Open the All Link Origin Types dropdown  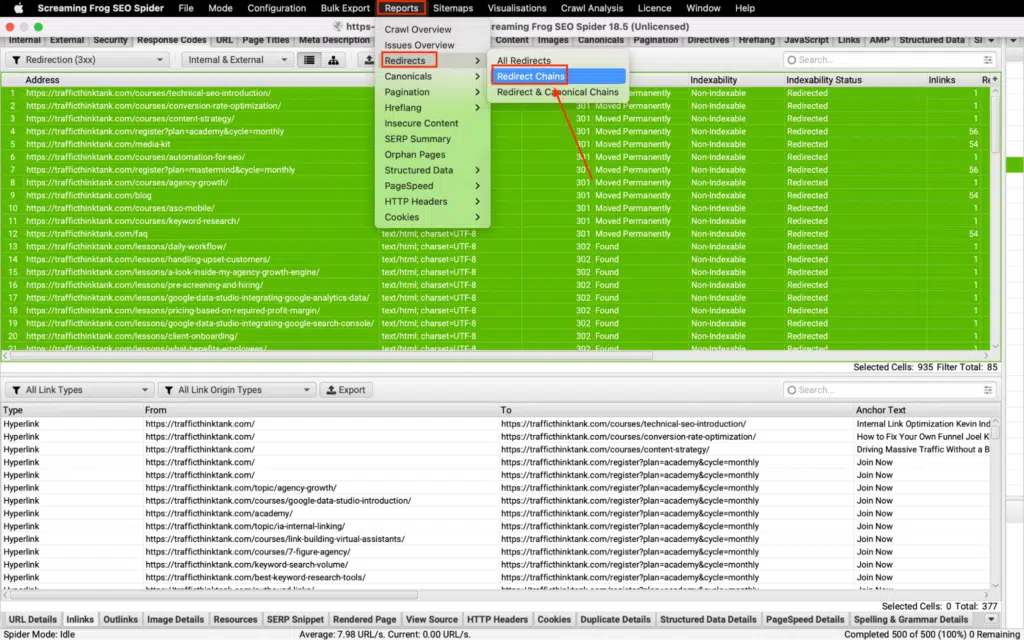(x=236, y=390)
